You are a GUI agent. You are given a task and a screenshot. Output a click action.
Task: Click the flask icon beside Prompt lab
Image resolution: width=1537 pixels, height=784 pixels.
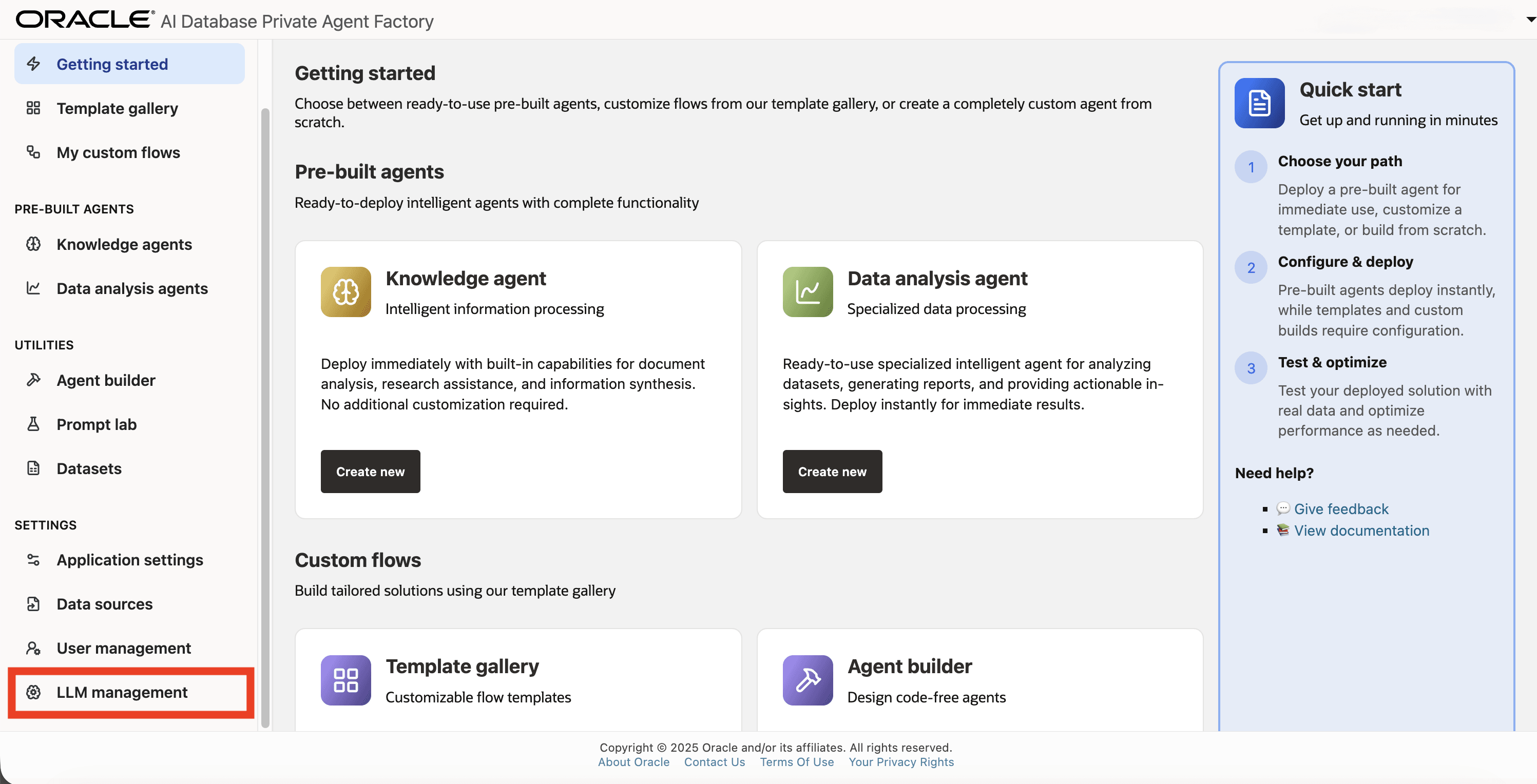click(33, 424)
